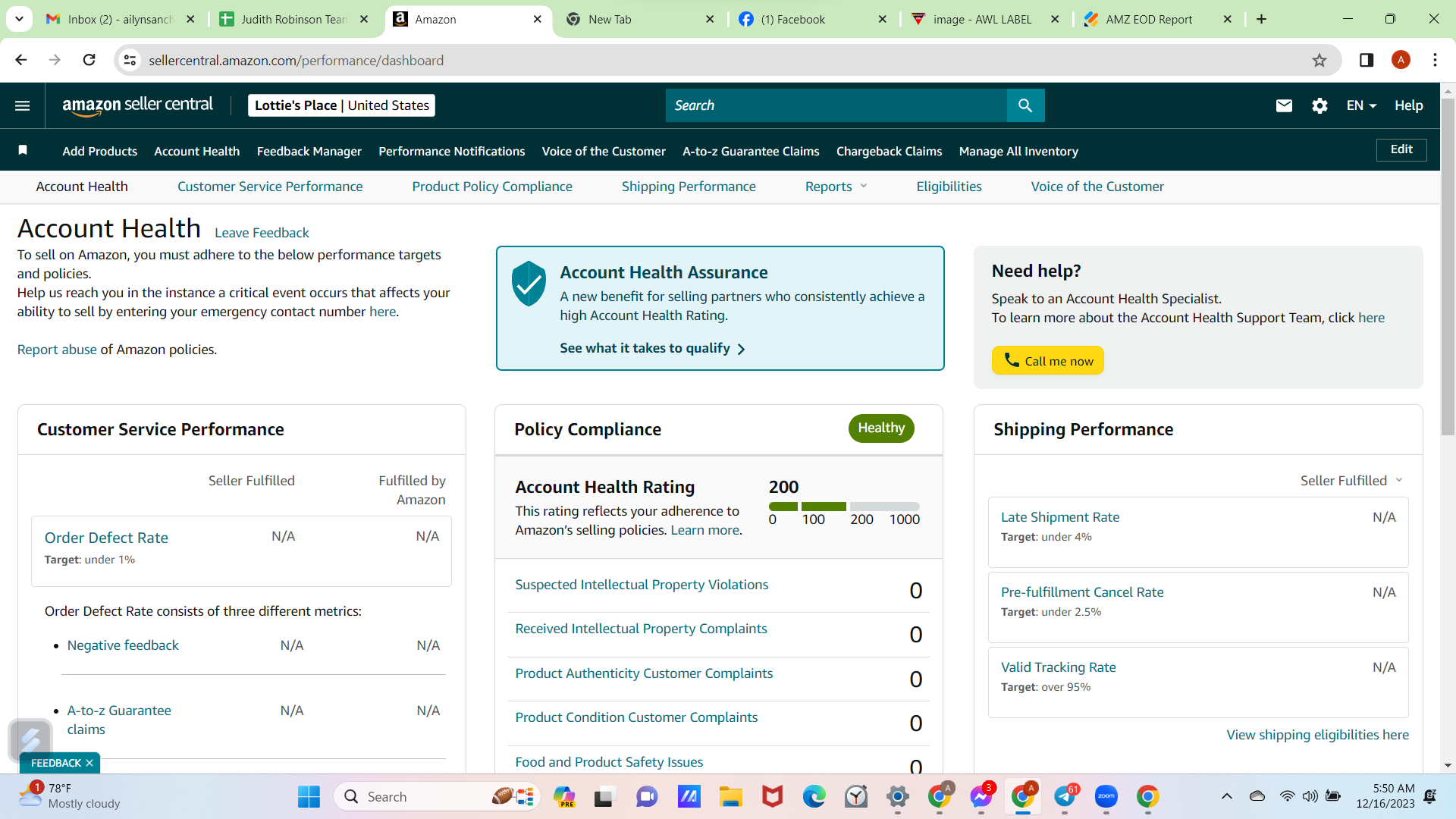This screenshot has height=819, width=1456.
Task: Open the Windows Settings gear on the taskbar
Action: point(898,797)
